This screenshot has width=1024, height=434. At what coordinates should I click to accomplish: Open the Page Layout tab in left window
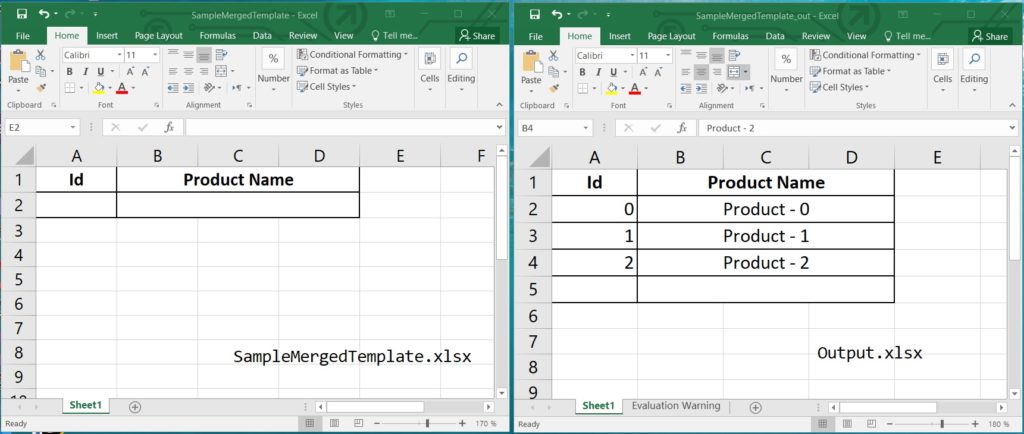click(x=158, y=35)
